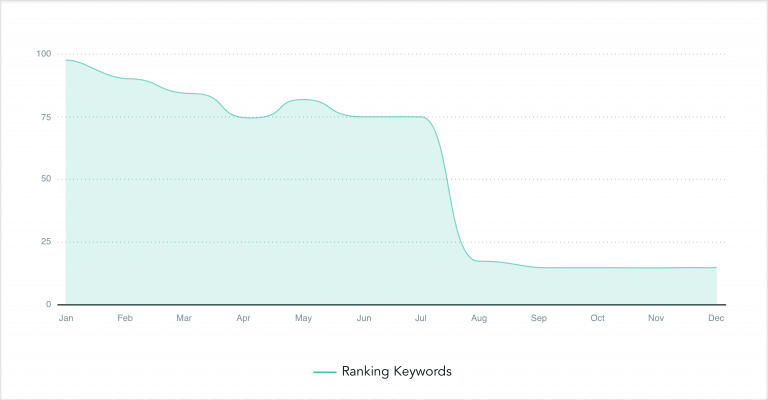Viewport: 768px width, 400px height.
Task: Select the Sep label on the x-axis
Action: 539,318
